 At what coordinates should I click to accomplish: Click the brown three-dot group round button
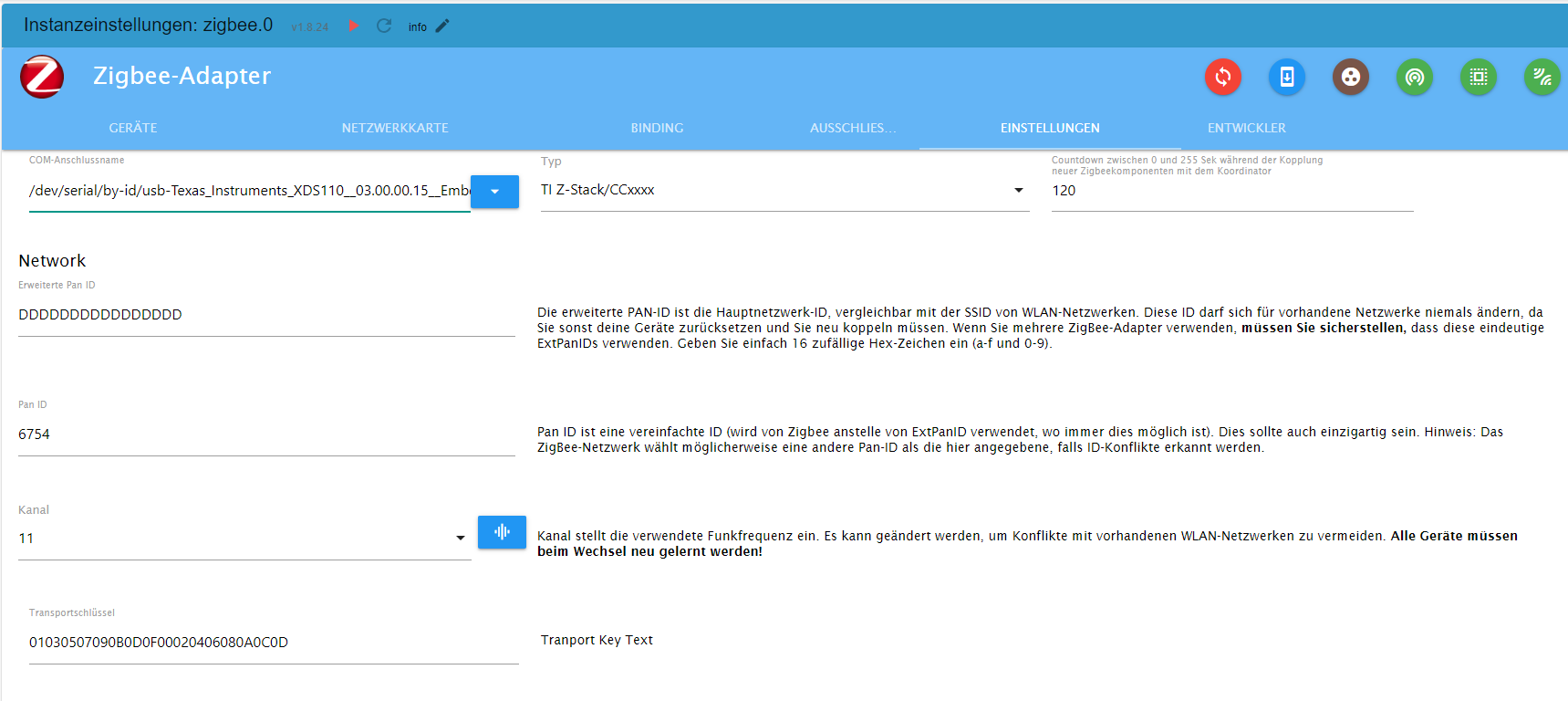1351,77
